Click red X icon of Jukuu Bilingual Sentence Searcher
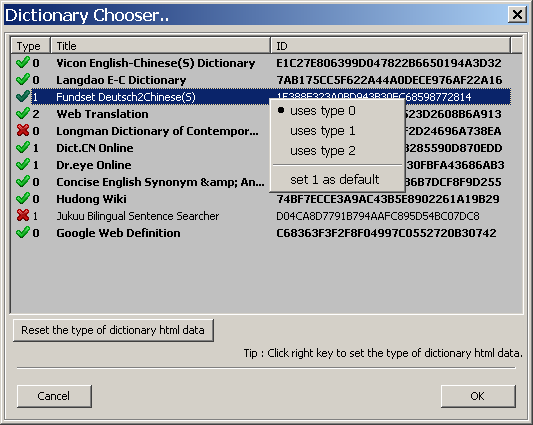Viewport: 533px width, 425px height. pos(23,215)
